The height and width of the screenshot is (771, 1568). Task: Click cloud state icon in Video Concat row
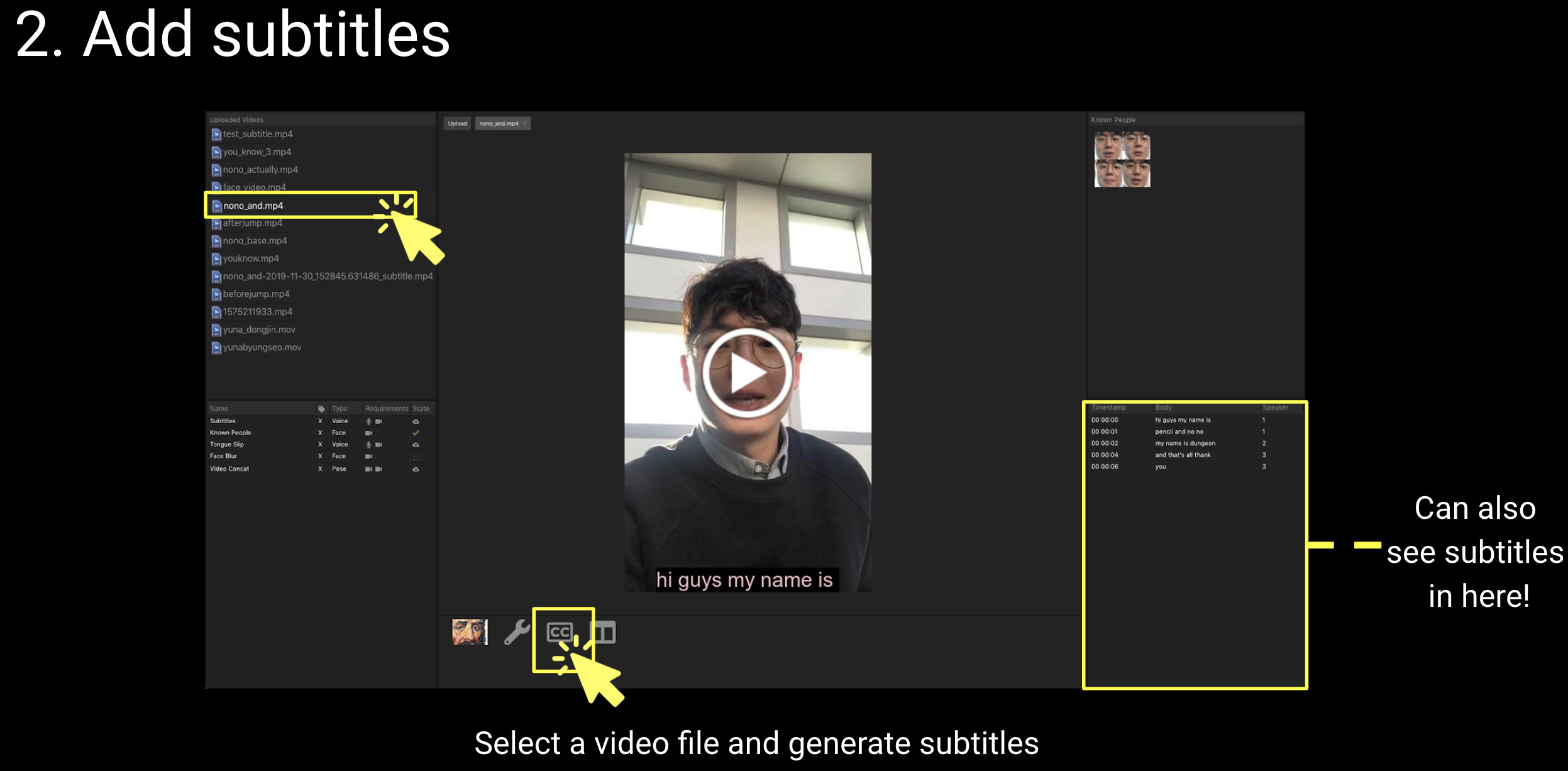(x=416, y=469)
